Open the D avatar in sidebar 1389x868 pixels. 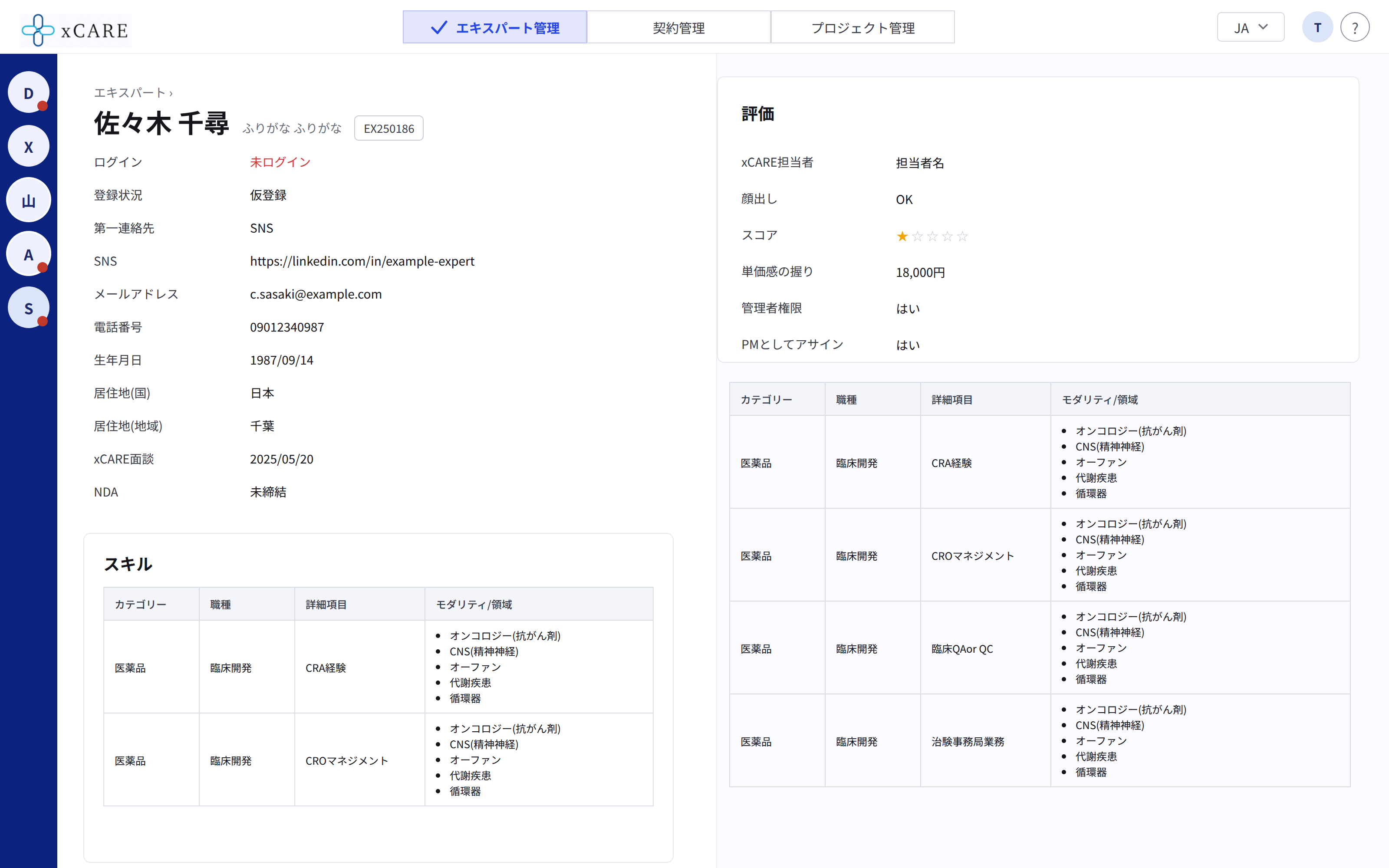pos(29,92)
